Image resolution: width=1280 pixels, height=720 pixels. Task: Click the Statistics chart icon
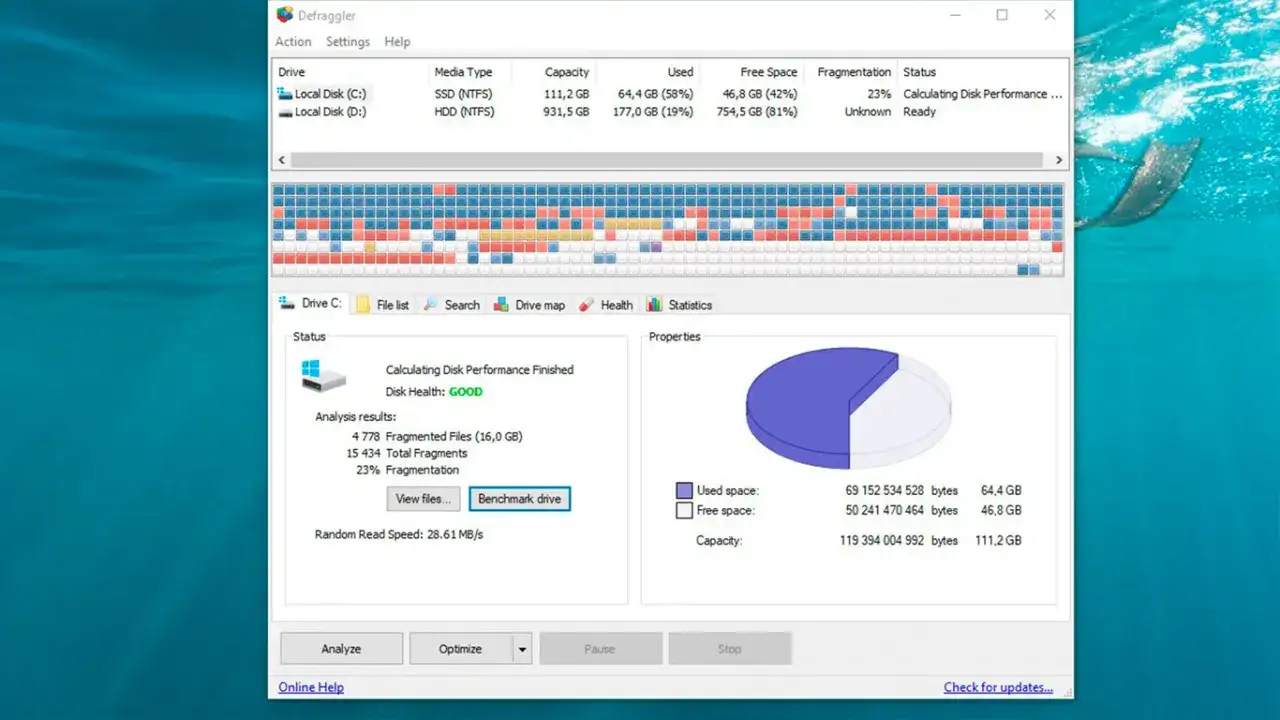[x=654, y=305]
